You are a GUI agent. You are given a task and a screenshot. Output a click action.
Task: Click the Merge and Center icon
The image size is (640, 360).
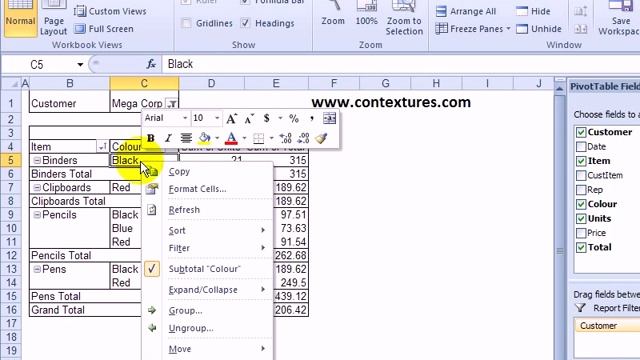tap(329, 118)
